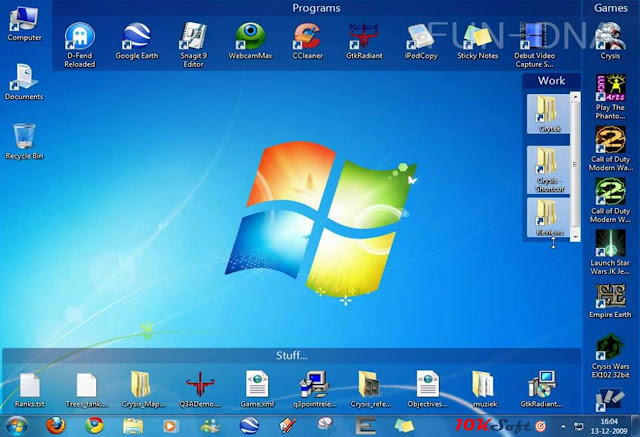Viewport: 640px width, 437px height.
Task: Open the pencil-and-brush taskbar icon
Action: tap(287, 426)
